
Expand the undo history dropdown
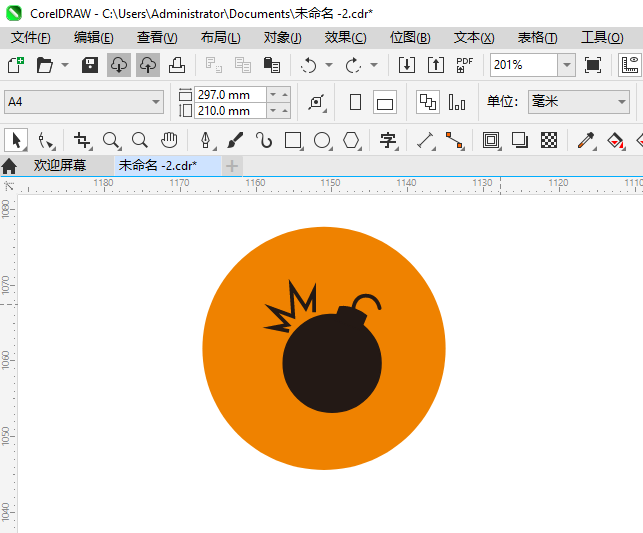pos(329,65)
